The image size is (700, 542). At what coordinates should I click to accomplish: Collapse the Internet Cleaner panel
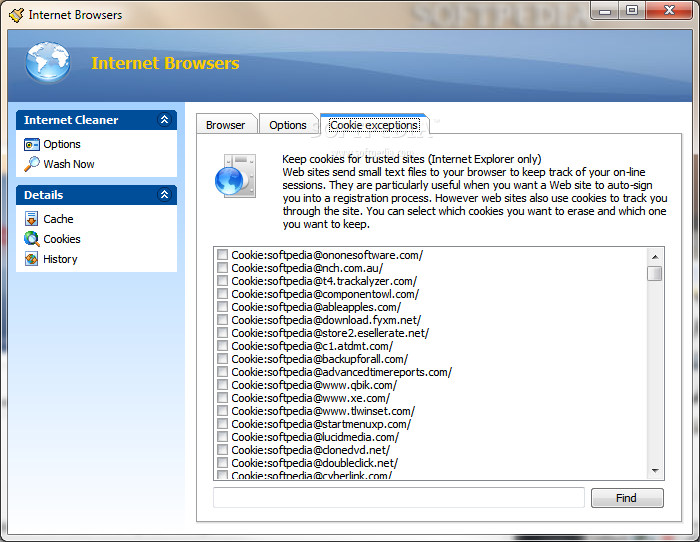(165, 120)
